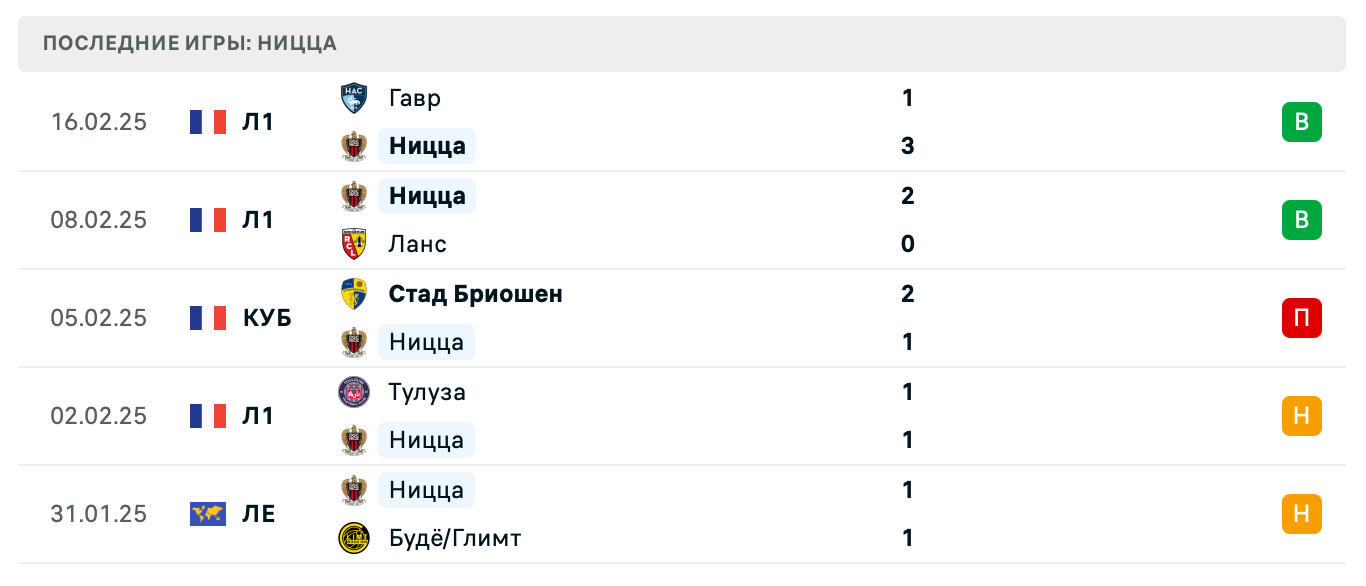Image resolution: width=1366 pixels, height=586 pixels.
Task: Click the Будё/Глимт club crest icon
Action: point(354,538)
